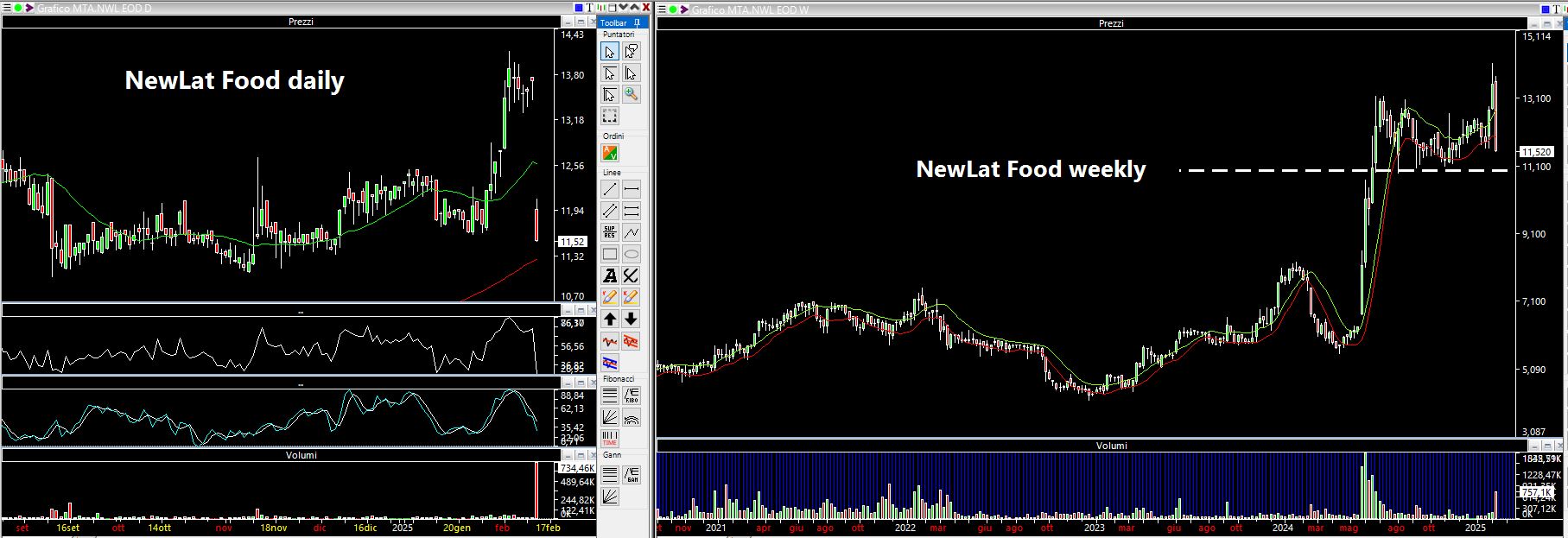
Task: Pick the diagonal trendline tool
Action: pyautogui.click(x=610, y=189)
